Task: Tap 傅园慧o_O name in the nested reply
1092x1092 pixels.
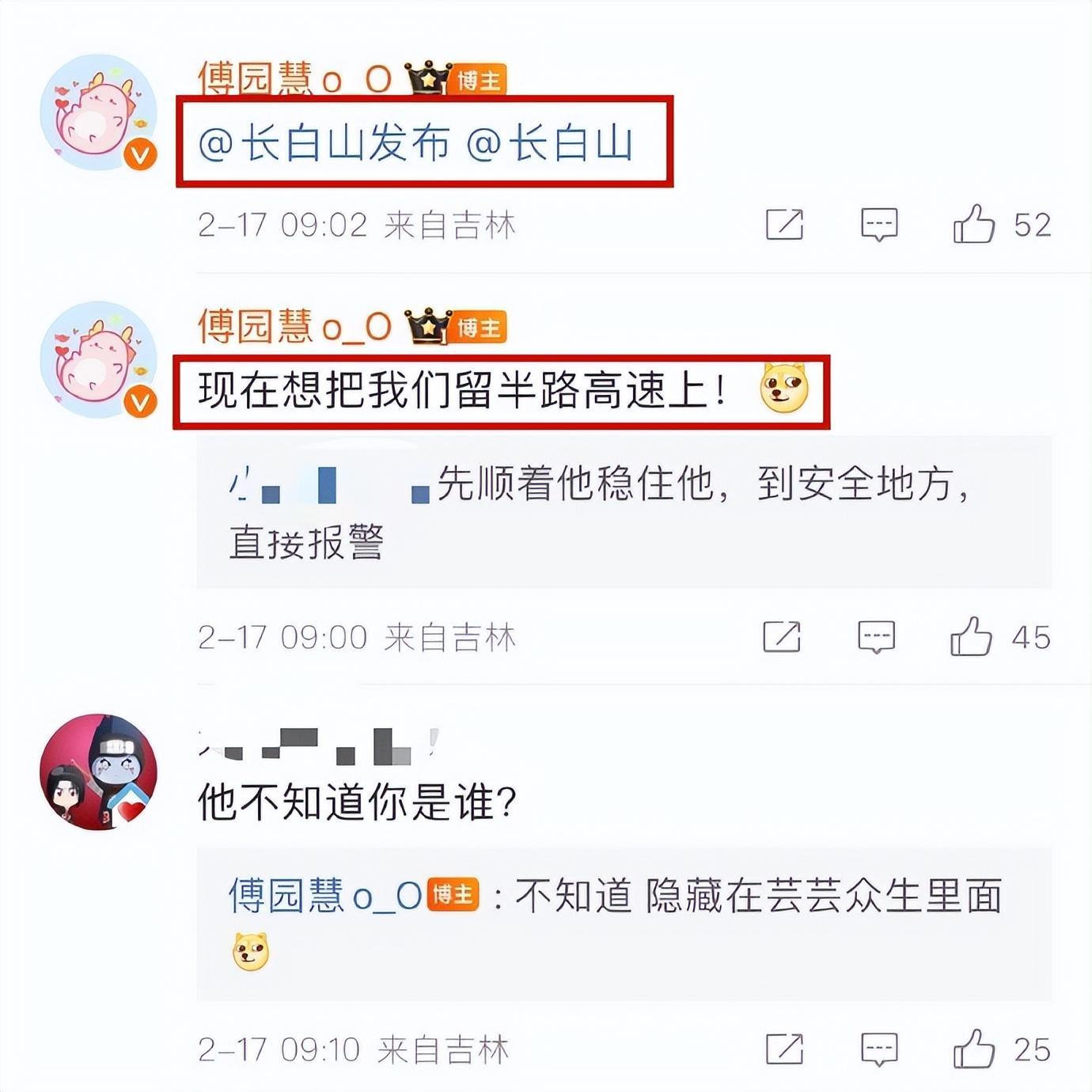Action: click(325, 896)
